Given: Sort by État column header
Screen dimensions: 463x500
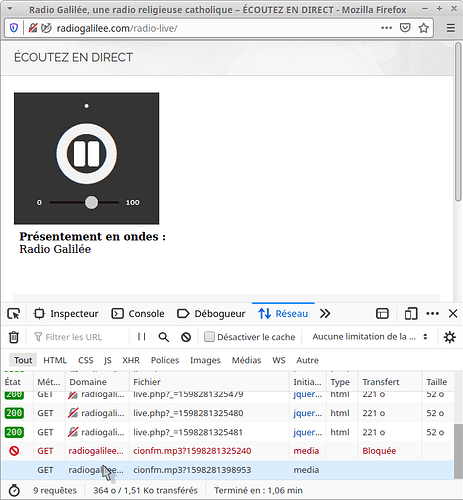Looking at the screenshot, I should point(17,382).
